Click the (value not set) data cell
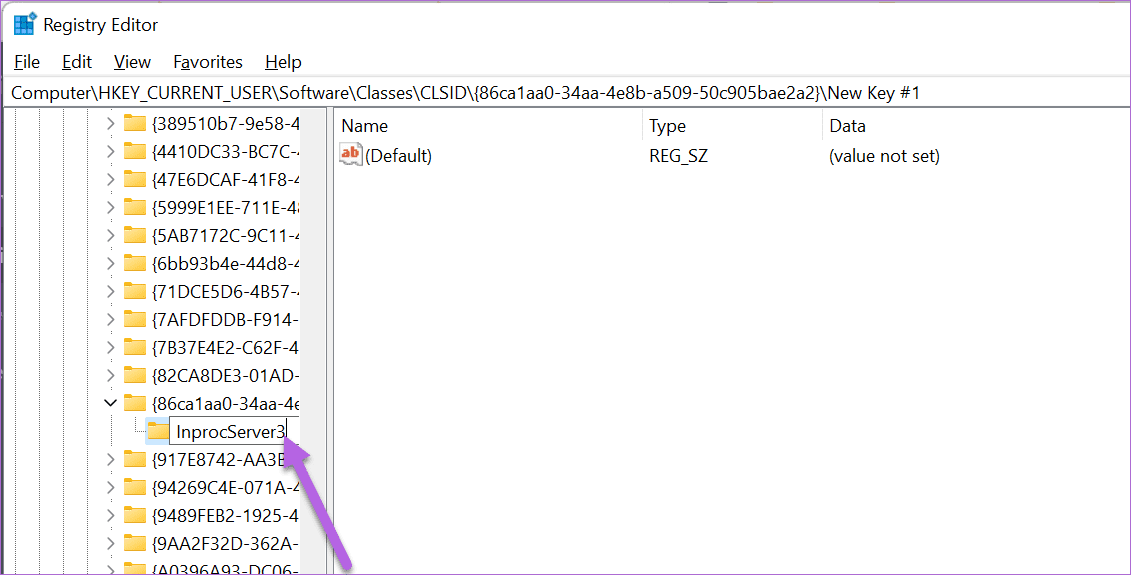The image size is (1131, 575). pos(884,156)
